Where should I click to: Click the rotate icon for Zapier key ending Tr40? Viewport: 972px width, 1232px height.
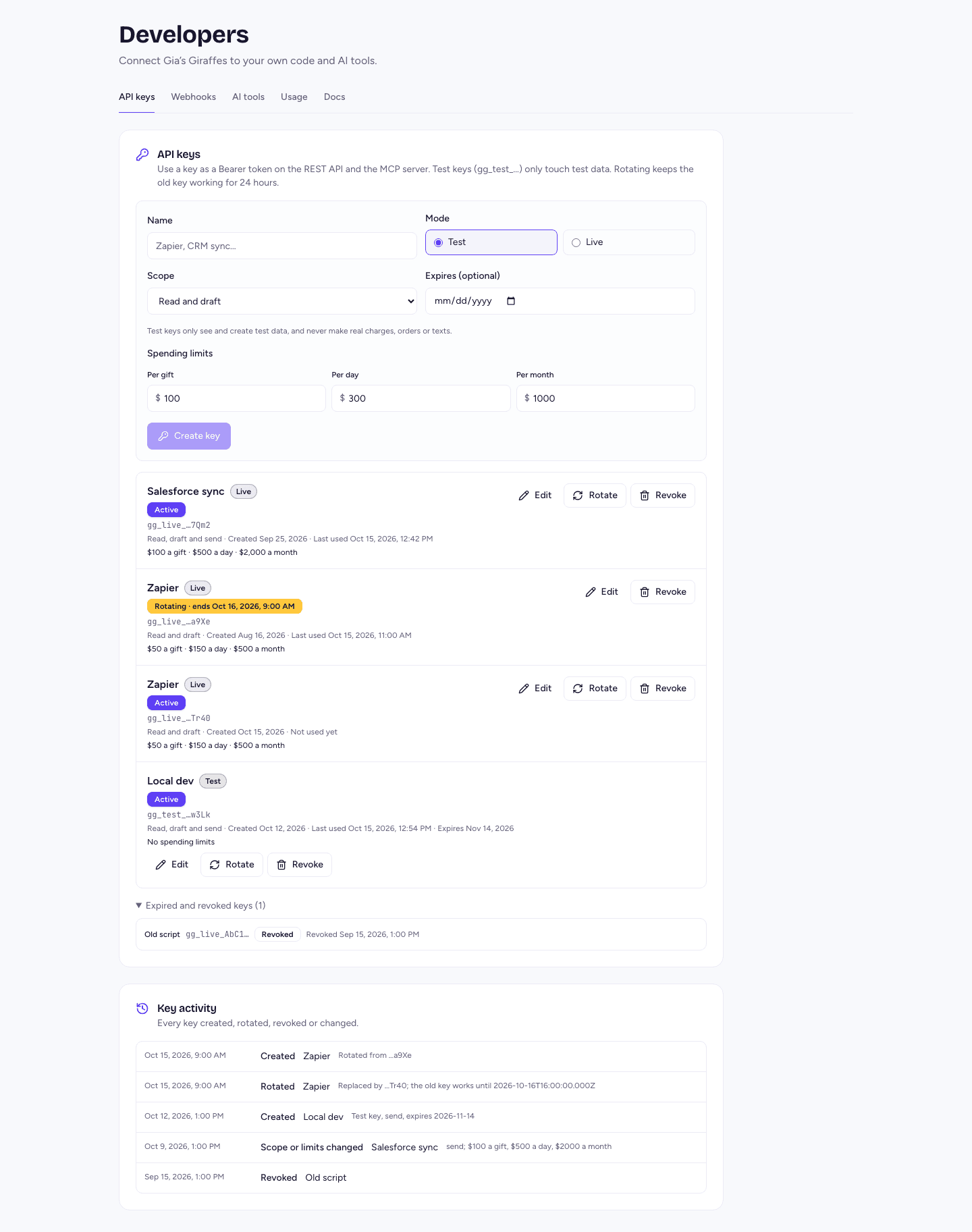pos(578,689)
